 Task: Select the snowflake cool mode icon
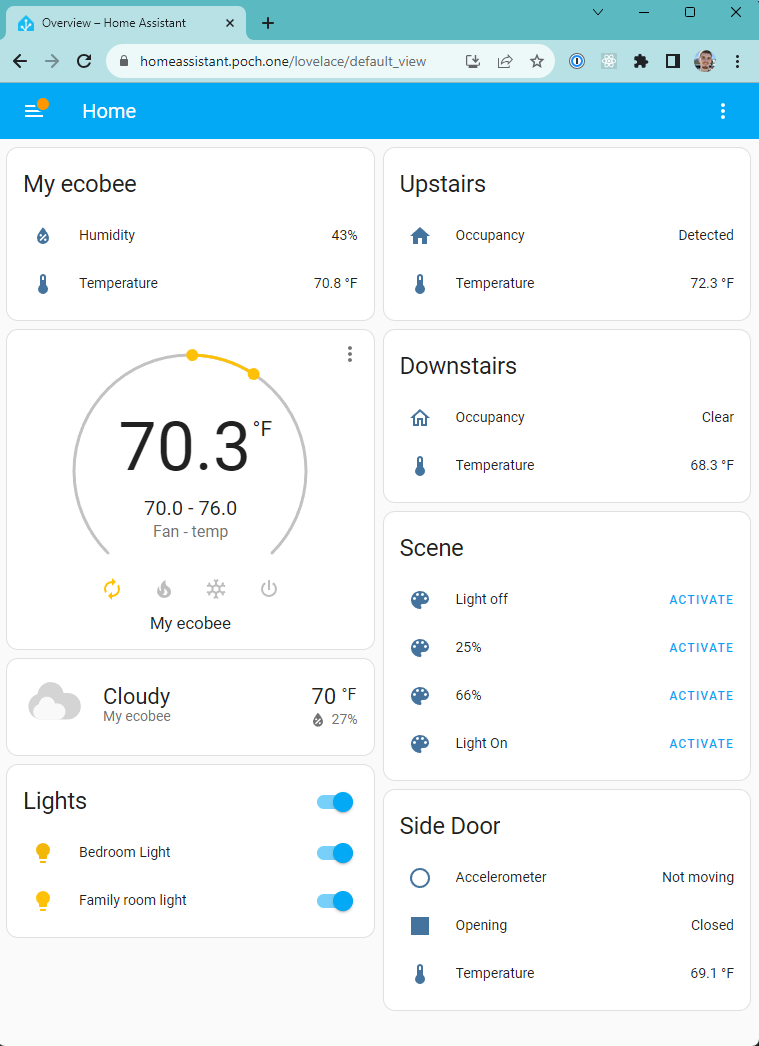(x=216, y=589)
